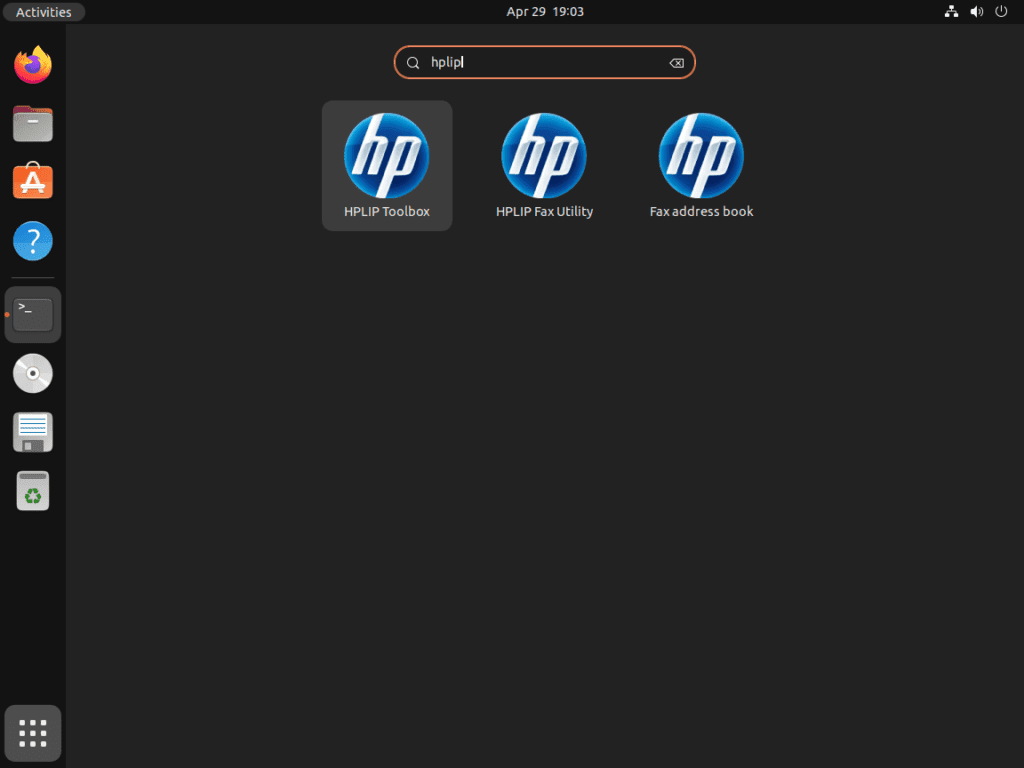
Task: Select the highlighted HPLIP Toolbox search result
Action: tap(387, 165)
